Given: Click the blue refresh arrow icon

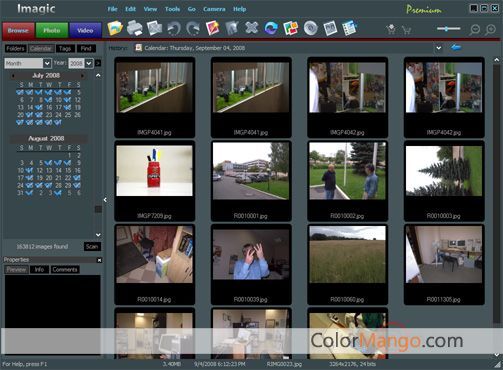Looking at the screenshot, I should (271, 28).
